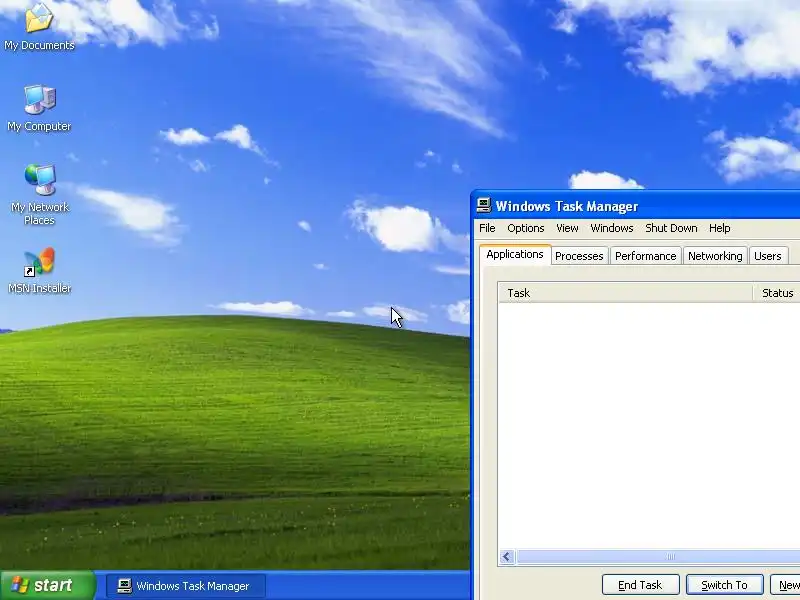800x600 pixels.
Task: Switch to the Performance tab
Action: tap(645, 256)
